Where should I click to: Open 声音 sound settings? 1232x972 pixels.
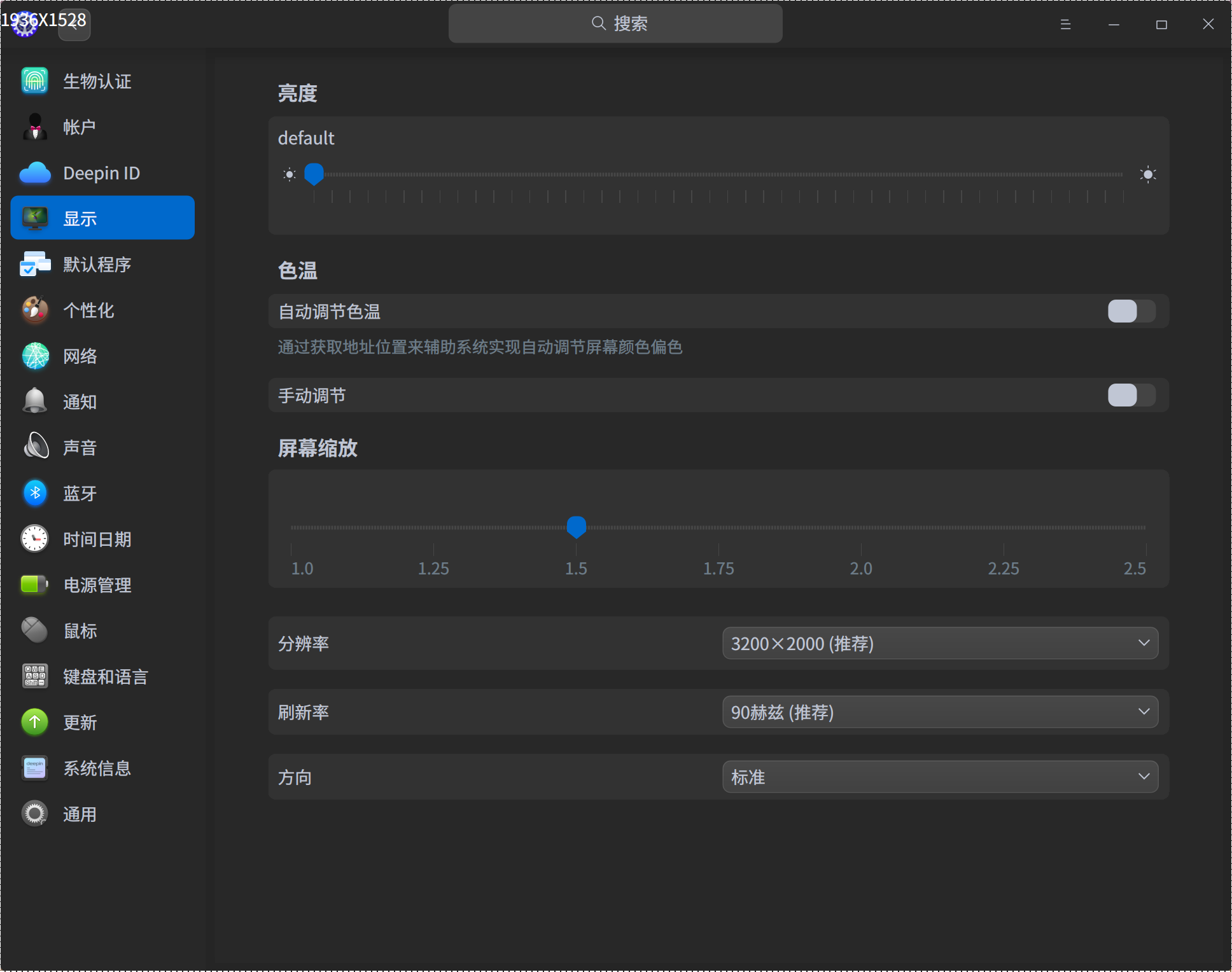[x=80, y=447]
